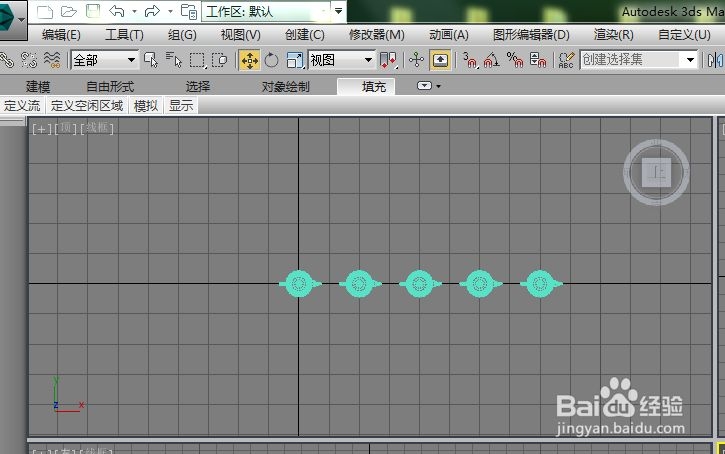Open the 视图(V) menu
725x454 pixels.
coord(240,35)
